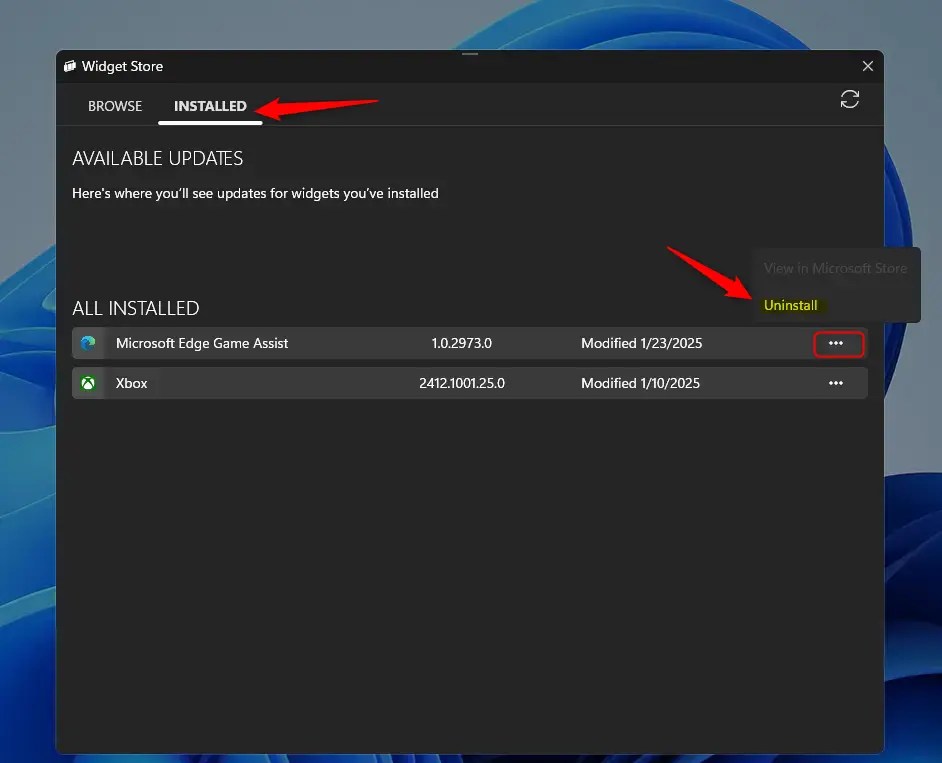The image size is (942, 763).
Task: Click the Widget Store window title
Action: point(123,66)
